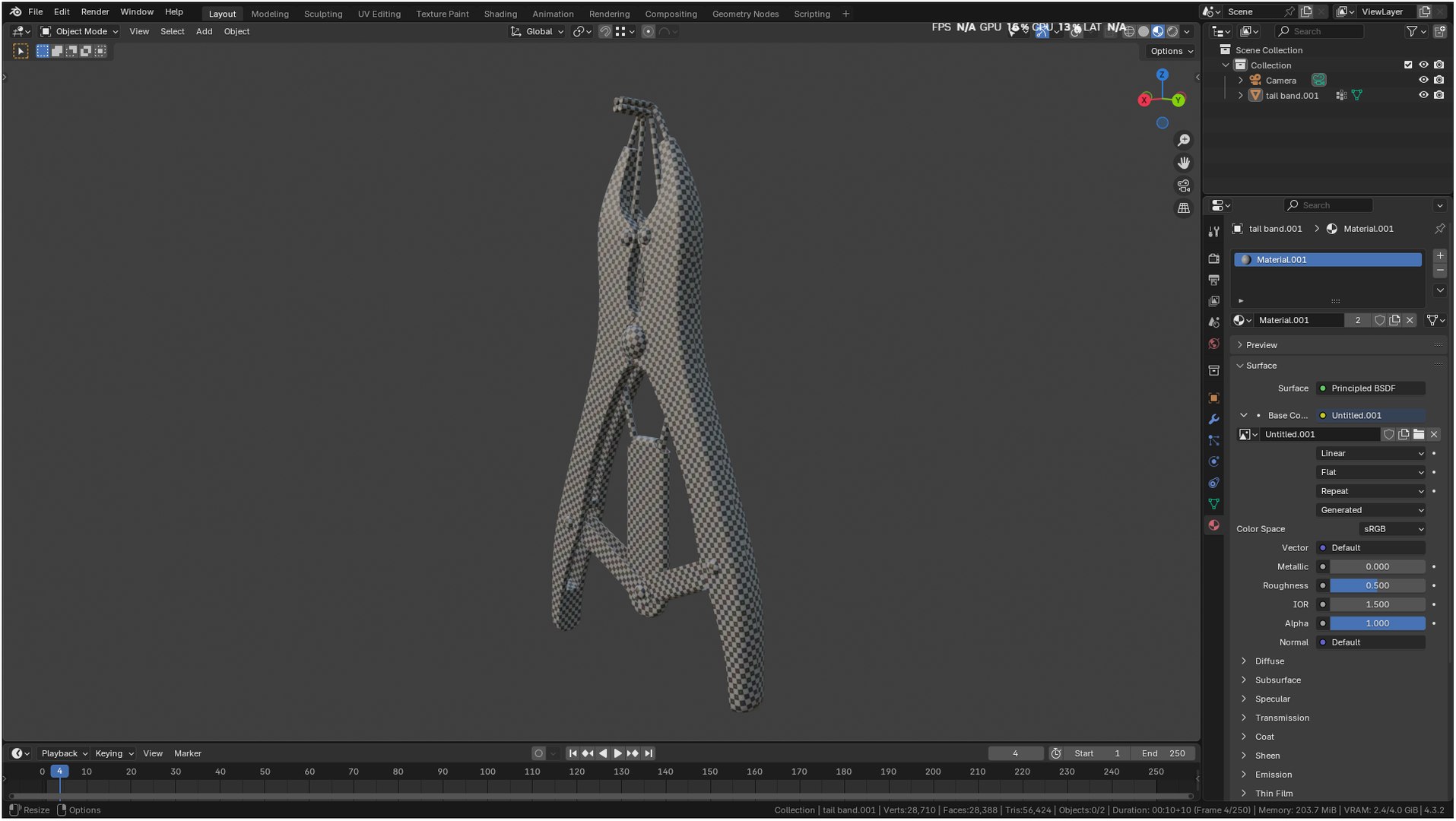Switch to UV Editing workspace tab
Screen dimensions: 1456x821
coord(379,14)
